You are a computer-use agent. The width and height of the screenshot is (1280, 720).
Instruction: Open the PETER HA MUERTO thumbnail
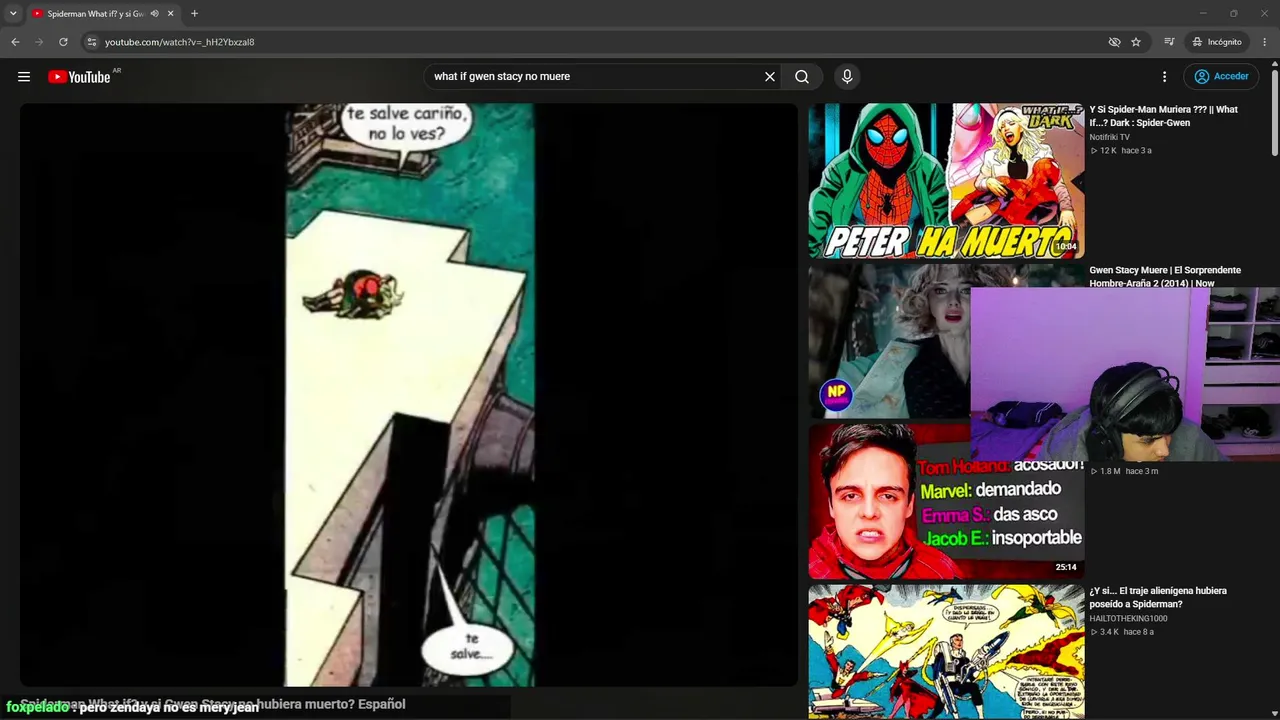point(946,181)
